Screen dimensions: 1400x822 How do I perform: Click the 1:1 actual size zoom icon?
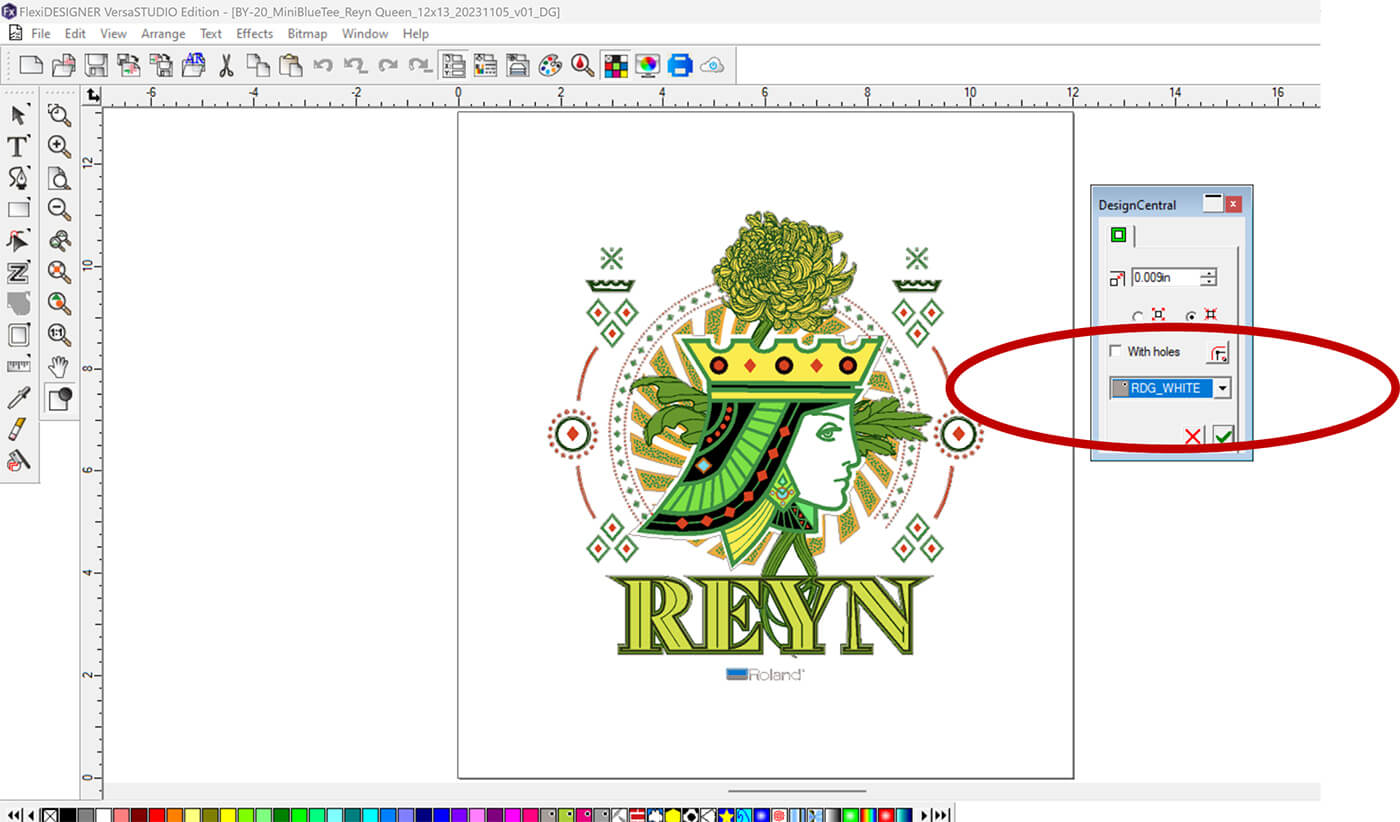coord(60,335)
